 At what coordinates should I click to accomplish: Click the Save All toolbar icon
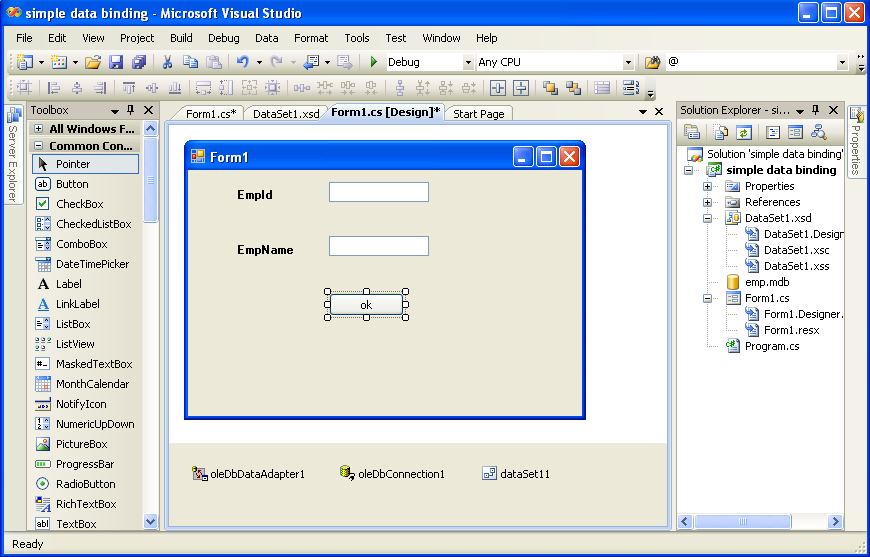(139, 62)
